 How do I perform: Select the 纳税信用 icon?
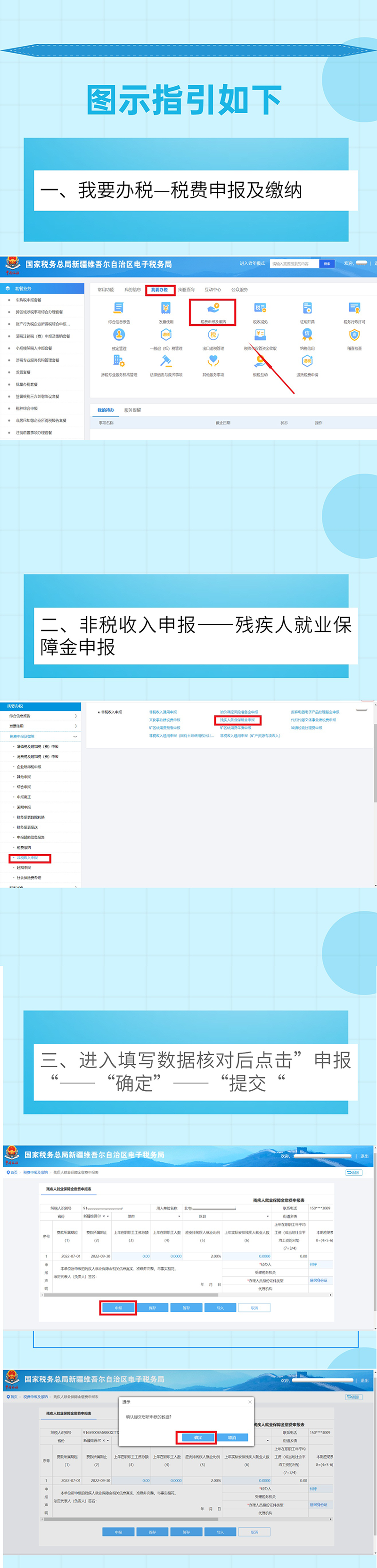[x=308, y=335]
